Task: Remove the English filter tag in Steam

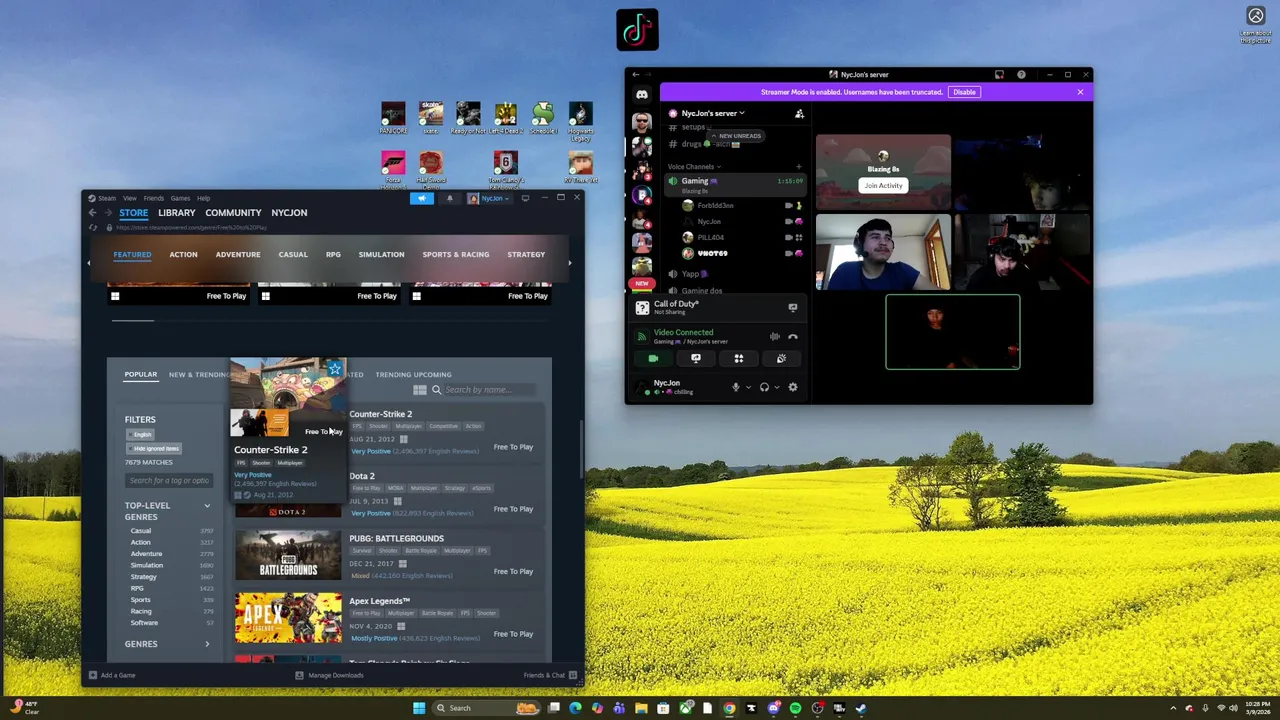Action: pyautogui.click(x=141, y=435)
